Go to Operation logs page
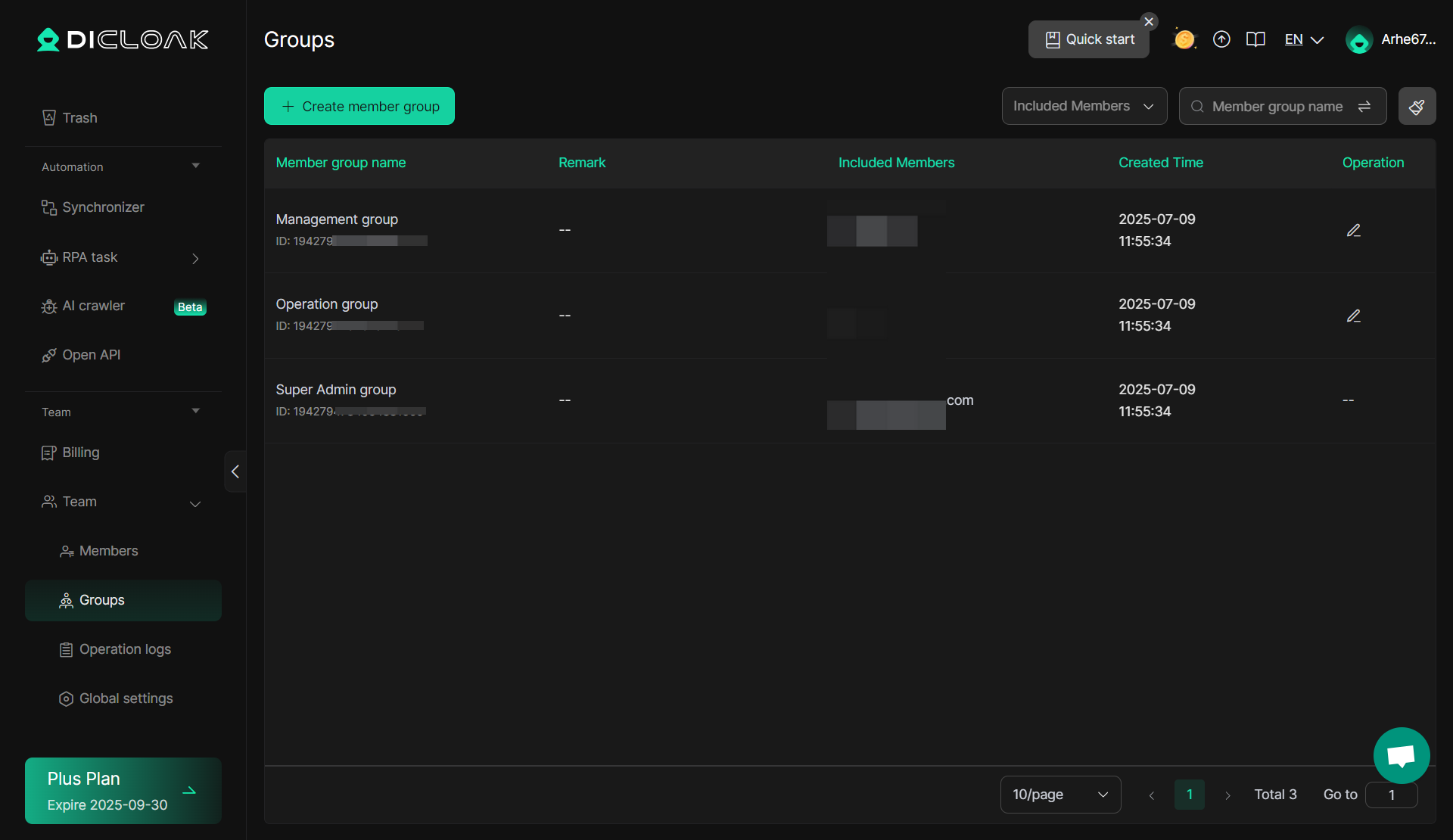The image size is (1453, 840). click(125, 649)
